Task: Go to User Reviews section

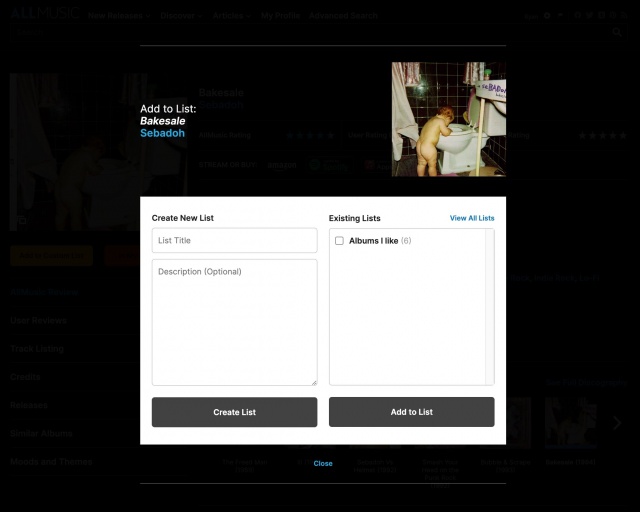Action: [38, 321]
